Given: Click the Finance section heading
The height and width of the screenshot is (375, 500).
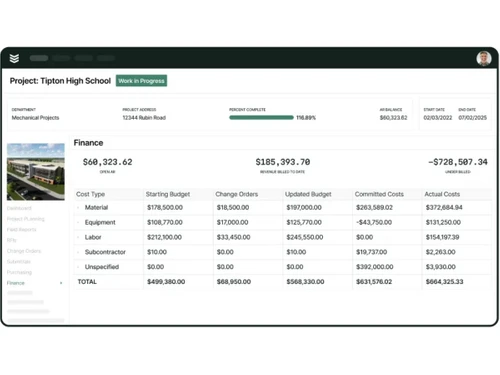Looking at the screenshot, I should pyautogui.click(x=88, y=143).
